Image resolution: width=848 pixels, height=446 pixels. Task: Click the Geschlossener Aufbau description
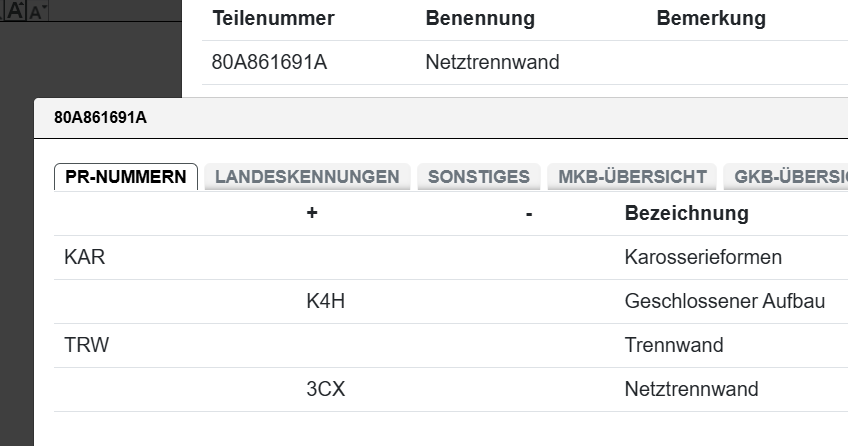tap(724, 301)
